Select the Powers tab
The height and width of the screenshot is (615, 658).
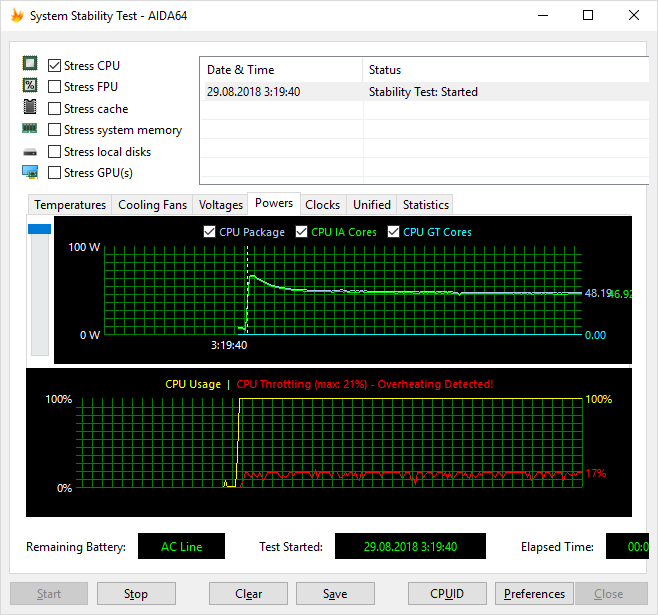[274, 203]
